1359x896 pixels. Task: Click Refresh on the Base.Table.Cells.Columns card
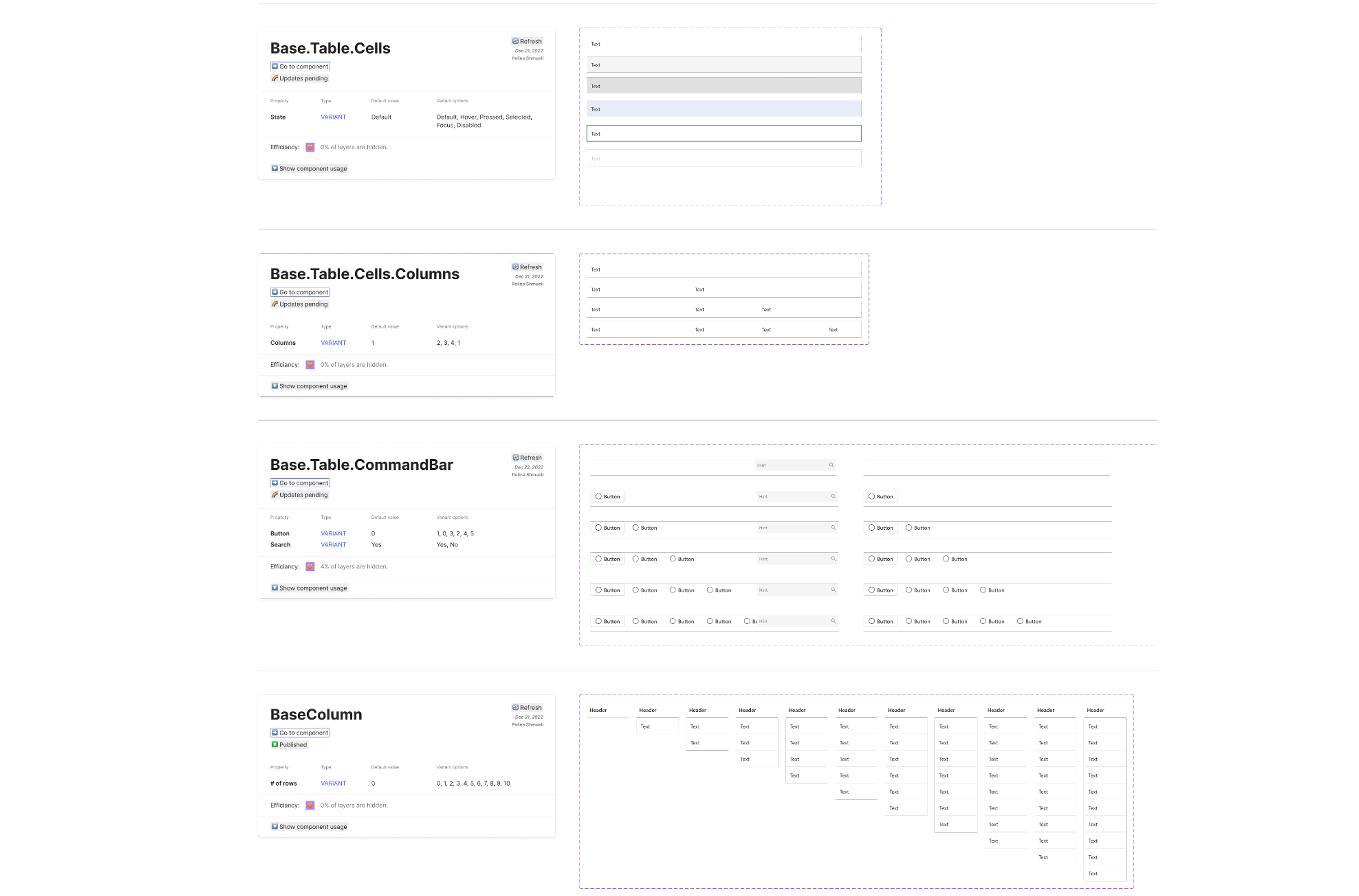pos(526,267)
